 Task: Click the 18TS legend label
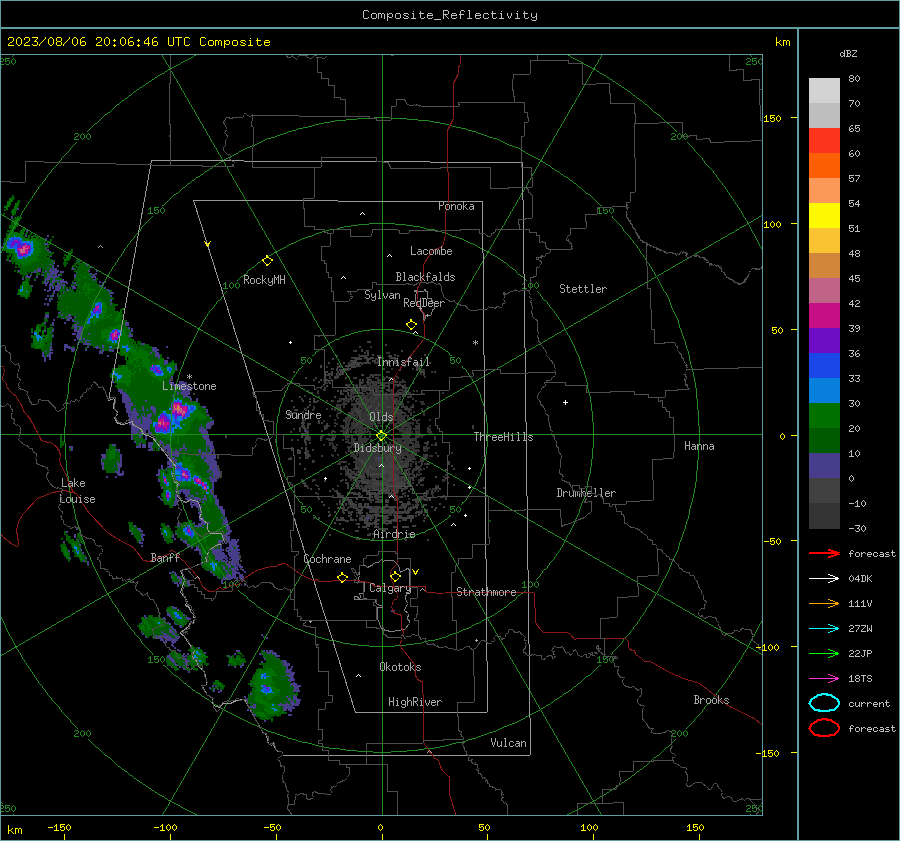pyautogui.click(x=860, y=679)
